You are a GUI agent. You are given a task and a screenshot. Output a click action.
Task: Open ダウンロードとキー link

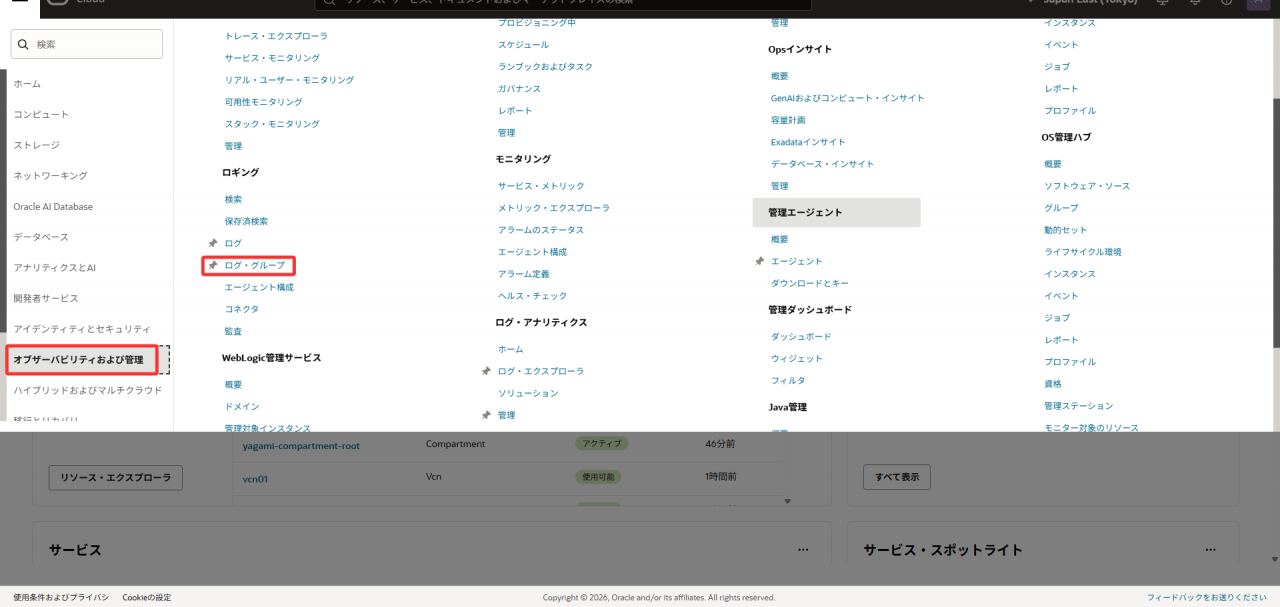(x=810, y=284)
